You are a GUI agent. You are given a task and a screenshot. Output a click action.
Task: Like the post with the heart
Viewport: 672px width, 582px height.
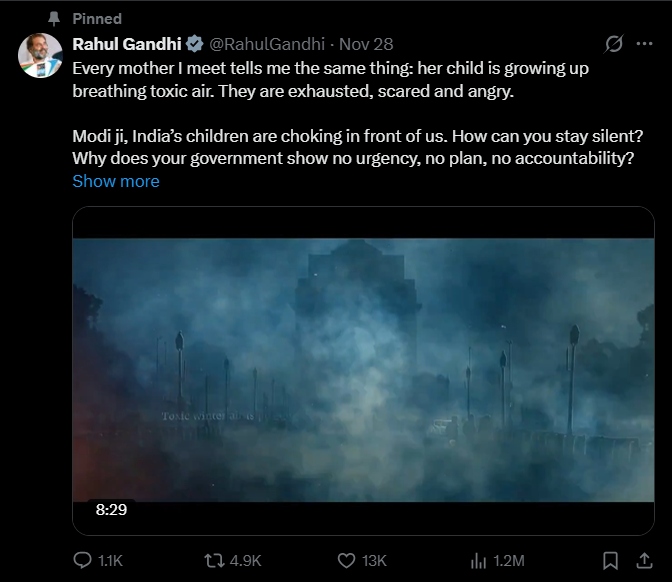click(346, 561)
